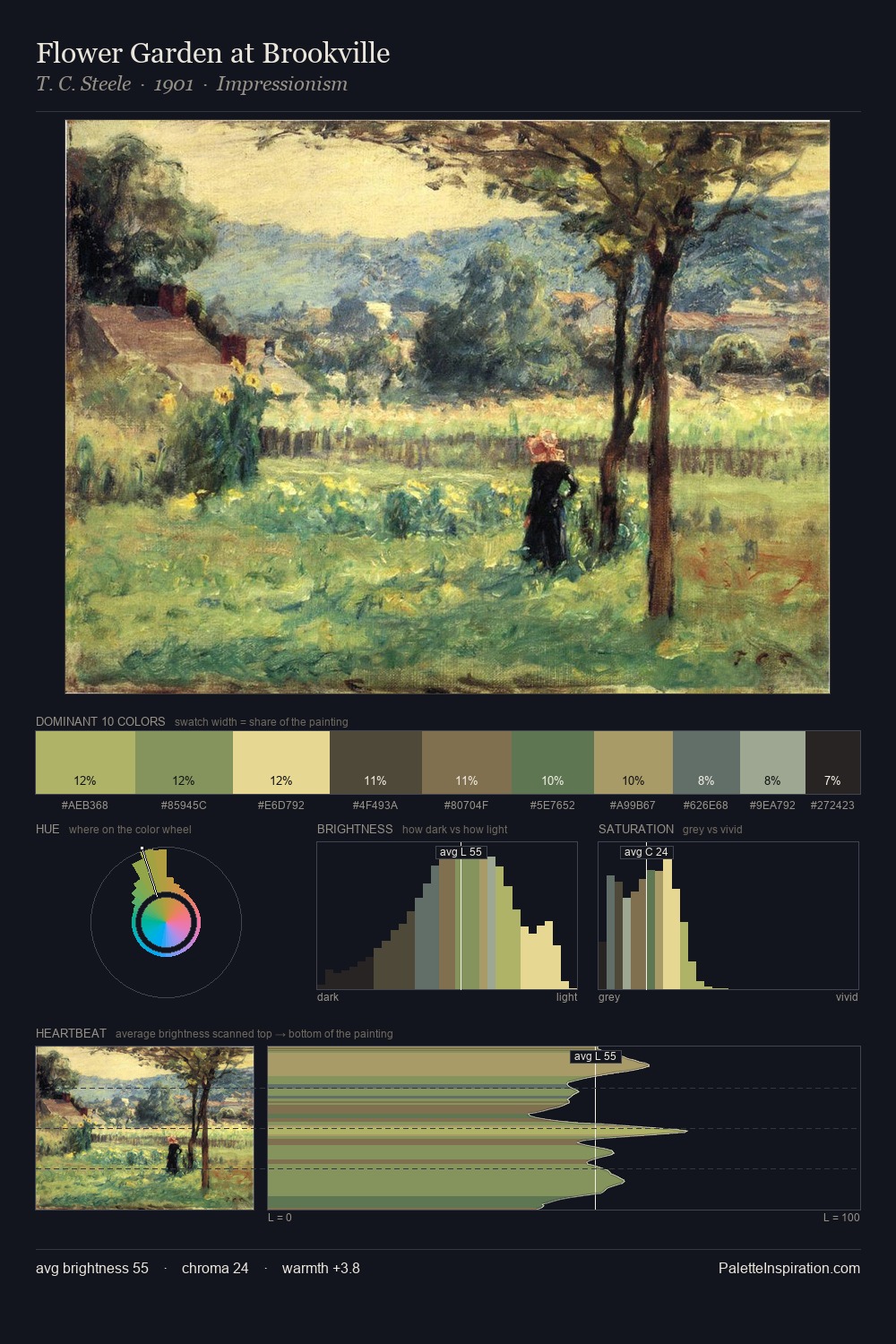The width and height of the screenshot is (896, 1344).
Task: Click the main Flower Garden painting image
Action: tap(447, 407)
